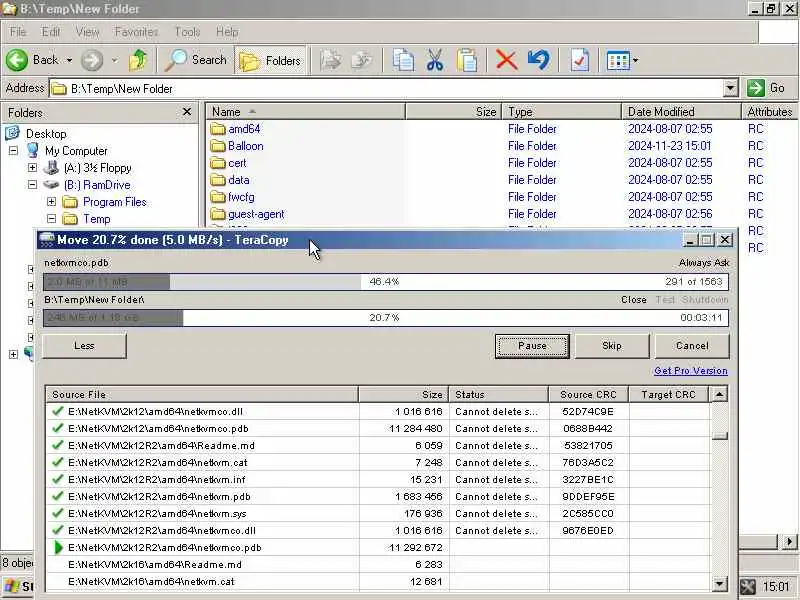Image resolution: width=800 pixels, height=600 pixels.
Task: Close the Folders pane with X
Action: (x=187, y=112)
